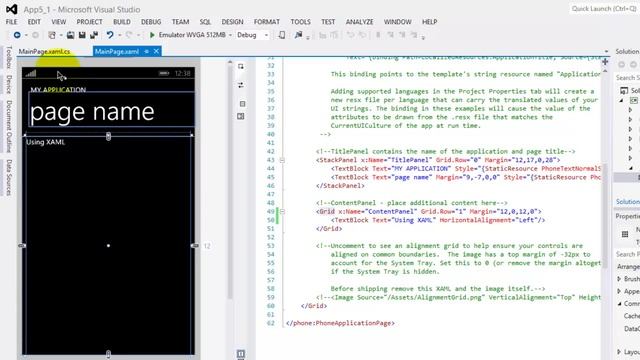Open the PROJECT menu
This screenshot has height=360, width=640.
tap(89, 22)
